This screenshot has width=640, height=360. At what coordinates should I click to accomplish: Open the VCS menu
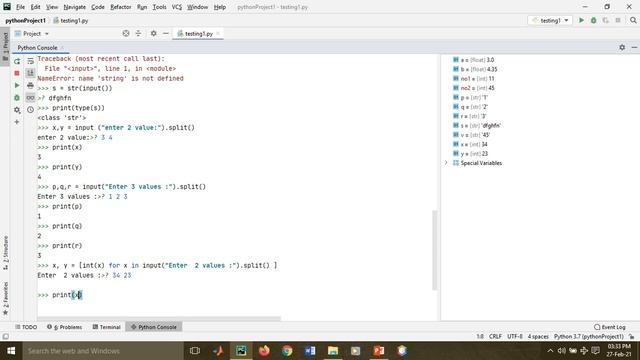click(177, 7)
